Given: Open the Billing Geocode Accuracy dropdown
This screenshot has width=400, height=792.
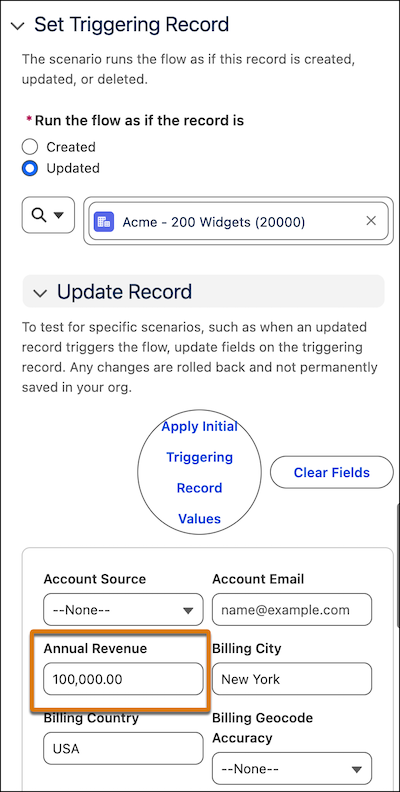Looking at the screenshot, I should pyautogui.click(x=292, y=769).
